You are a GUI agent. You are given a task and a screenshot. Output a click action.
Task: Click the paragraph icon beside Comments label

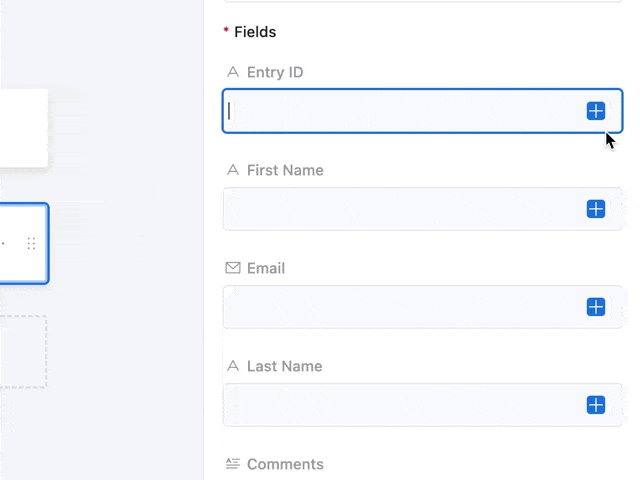click(x=233, y=464)
